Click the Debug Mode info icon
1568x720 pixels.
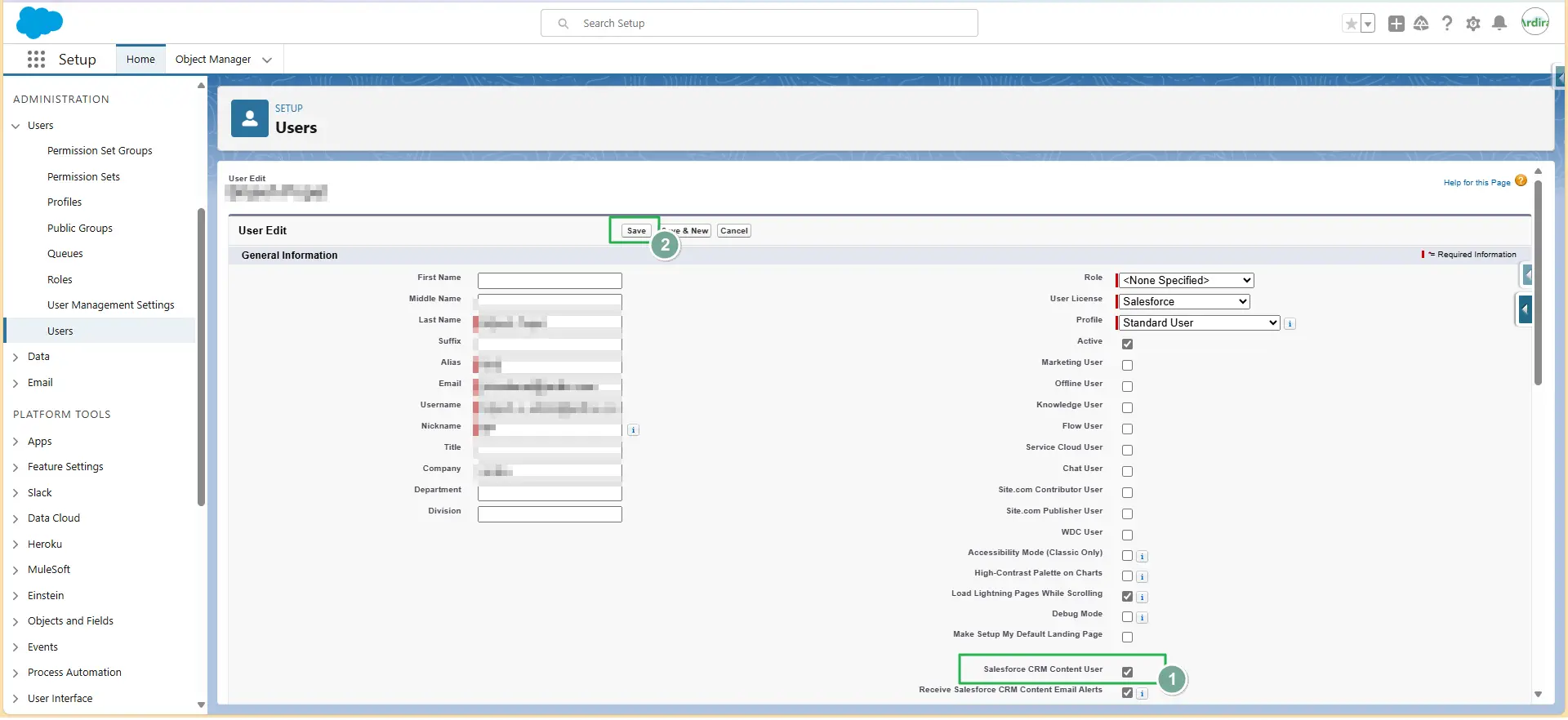1143,618
